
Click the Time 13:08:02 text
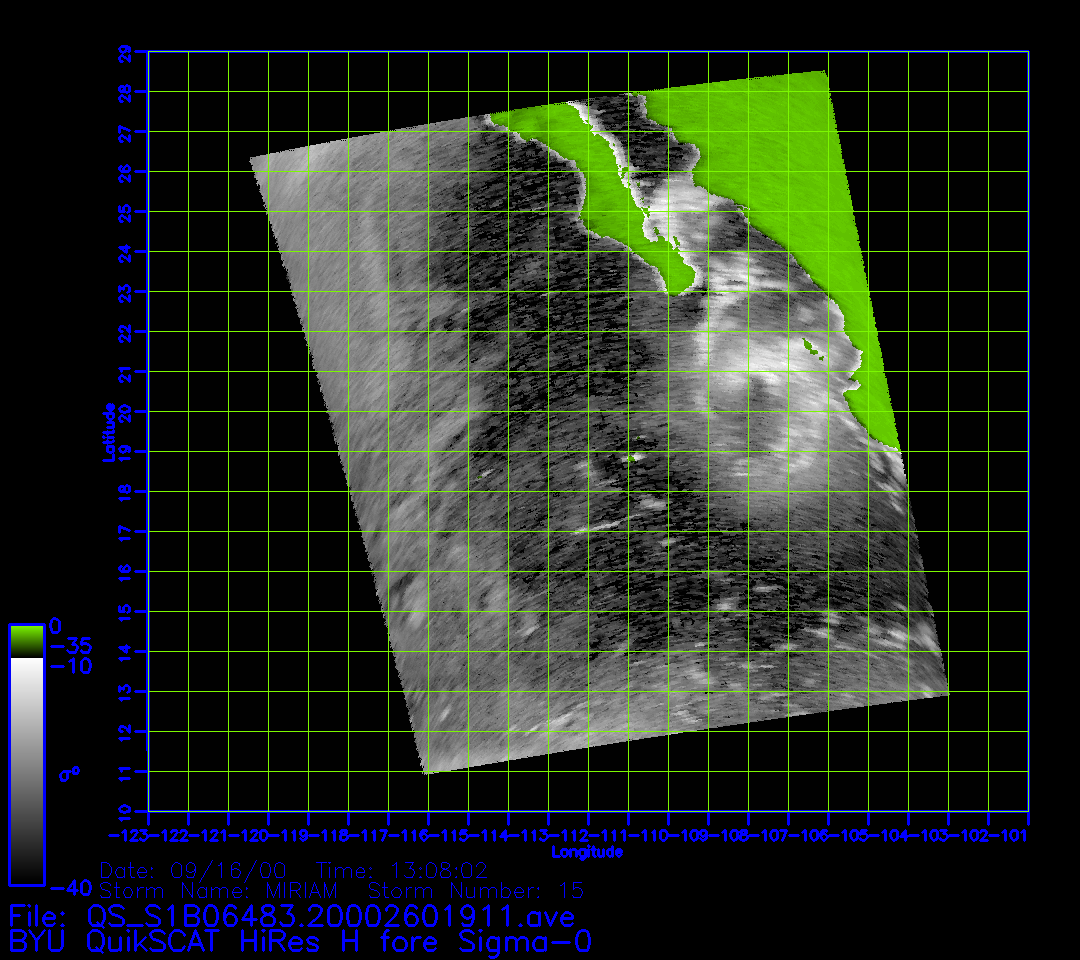click(x=401, y=869)
